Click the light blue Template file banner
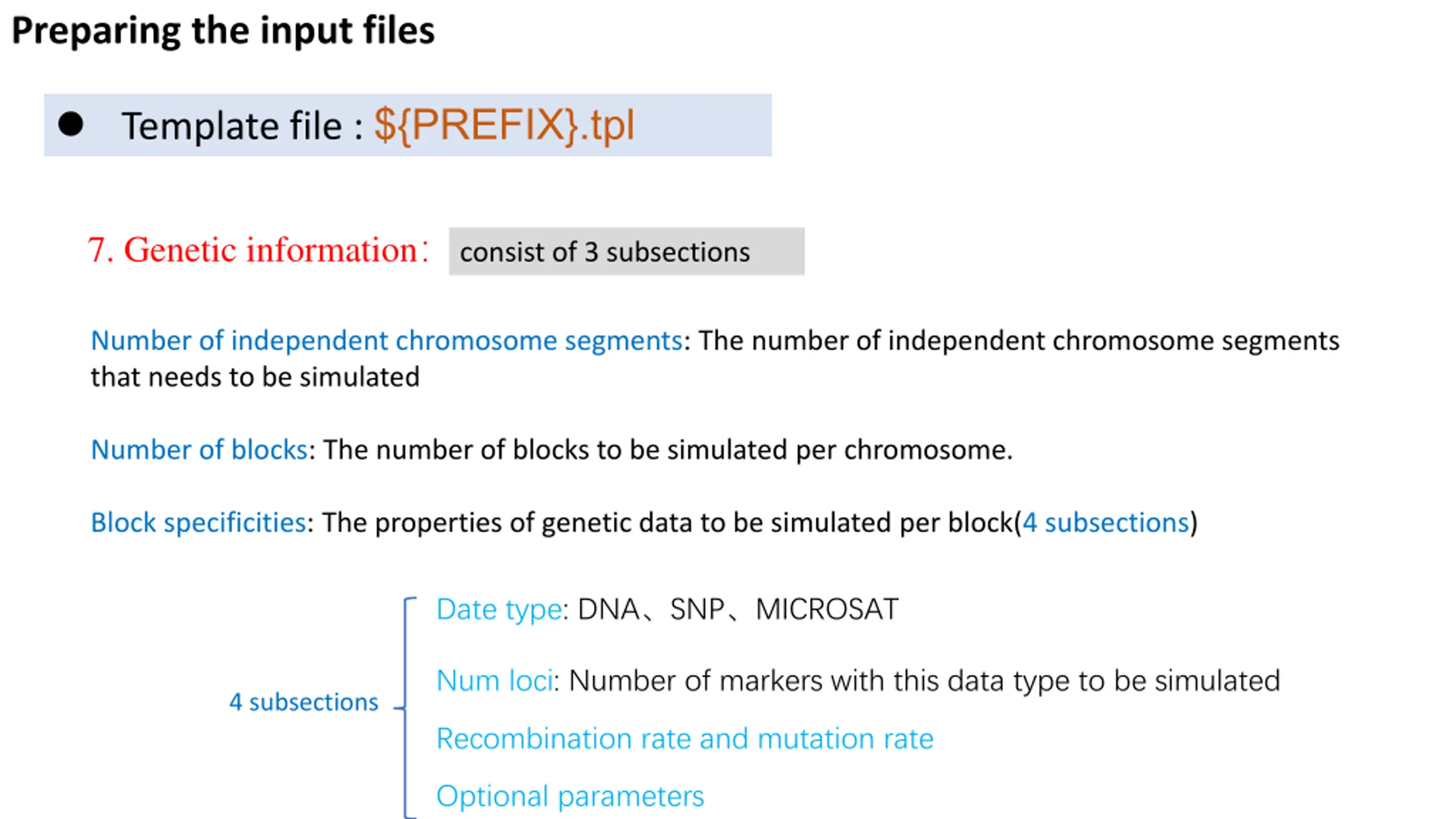 (408, 125)
